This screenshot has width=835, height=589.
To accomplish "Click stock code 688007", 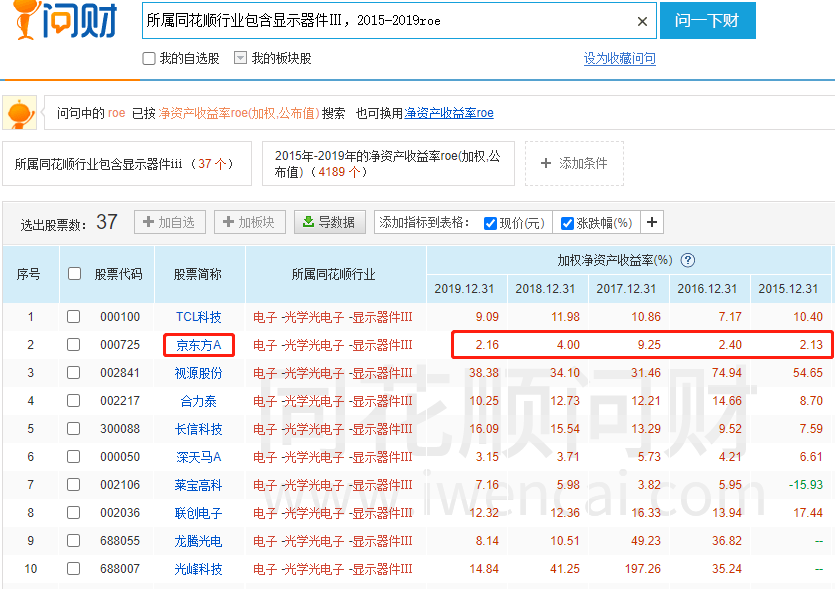I will (120, 569).
